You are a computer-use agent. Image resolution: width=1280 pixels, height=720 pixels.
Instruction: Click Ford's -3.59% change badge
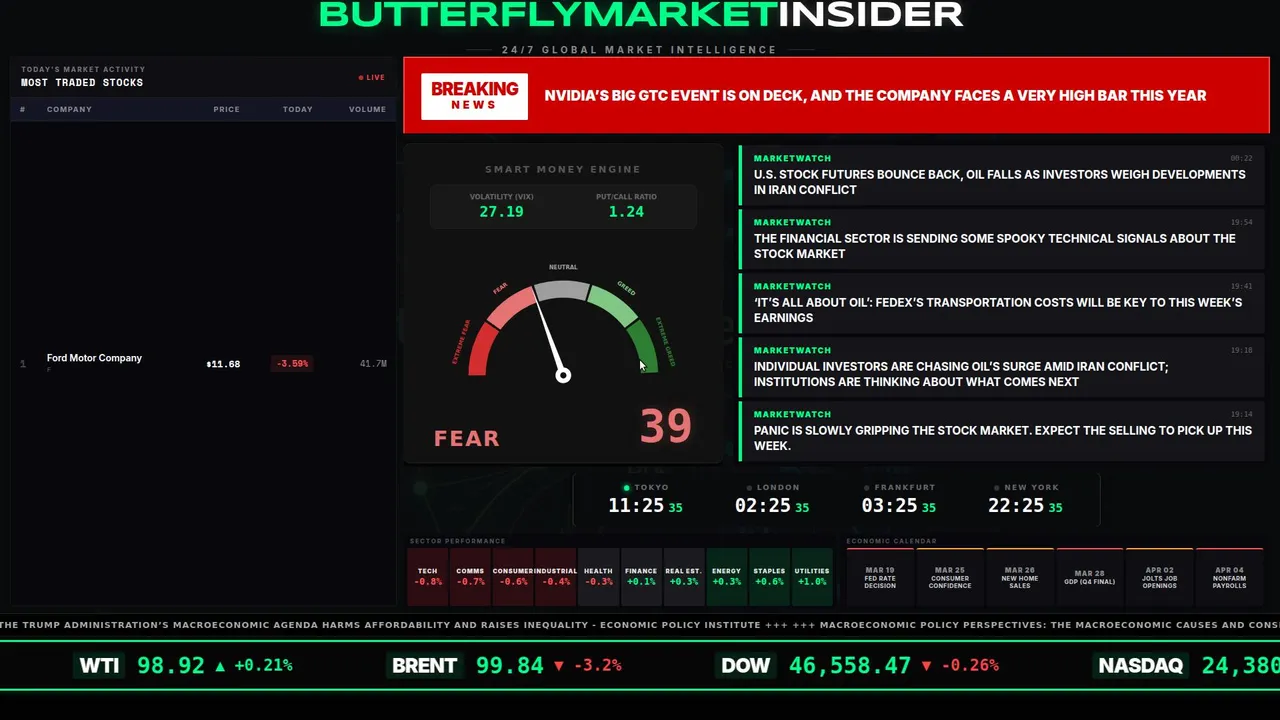click(x=292, y=364)
